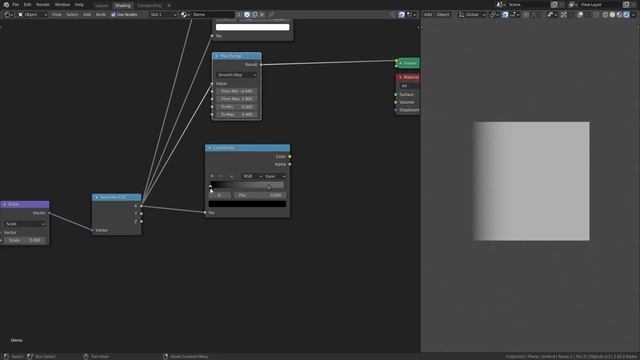Collapse the ColorRamp node

pyautogui.click(x=210, y=148)
